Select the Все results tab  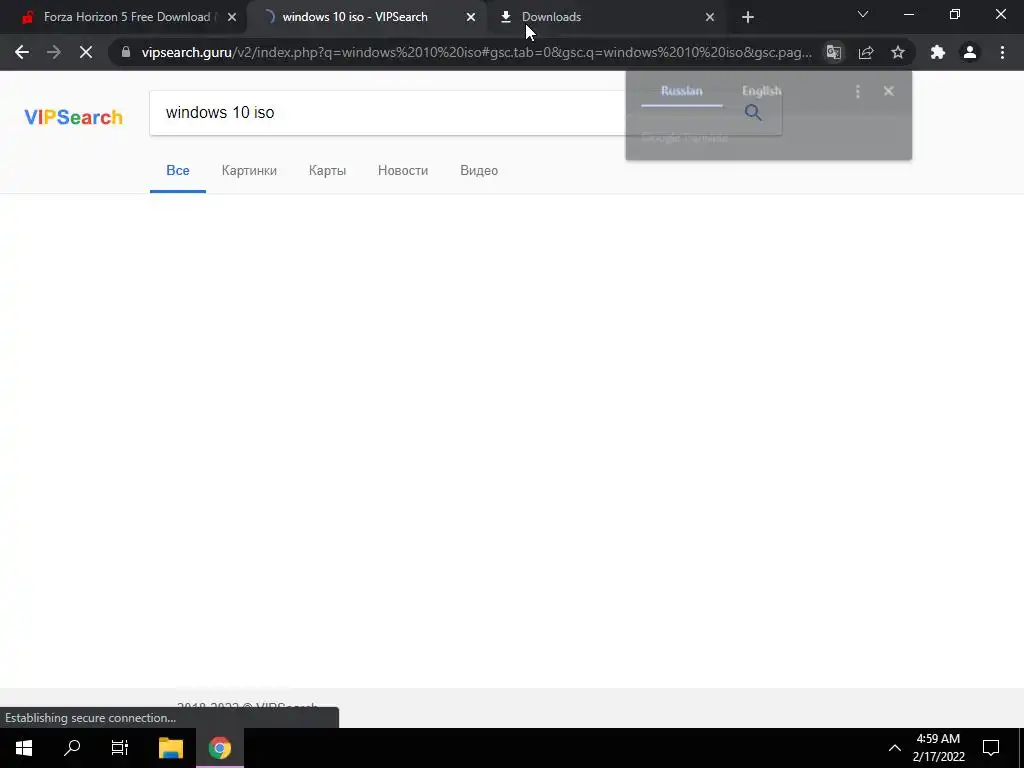(178, 170)
